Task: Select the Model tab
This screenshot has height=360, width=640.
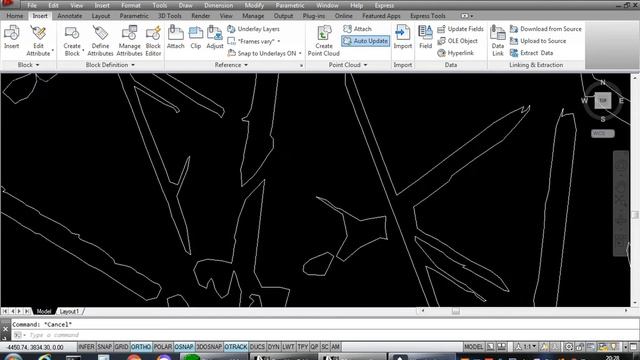Action: coord(44,311)
